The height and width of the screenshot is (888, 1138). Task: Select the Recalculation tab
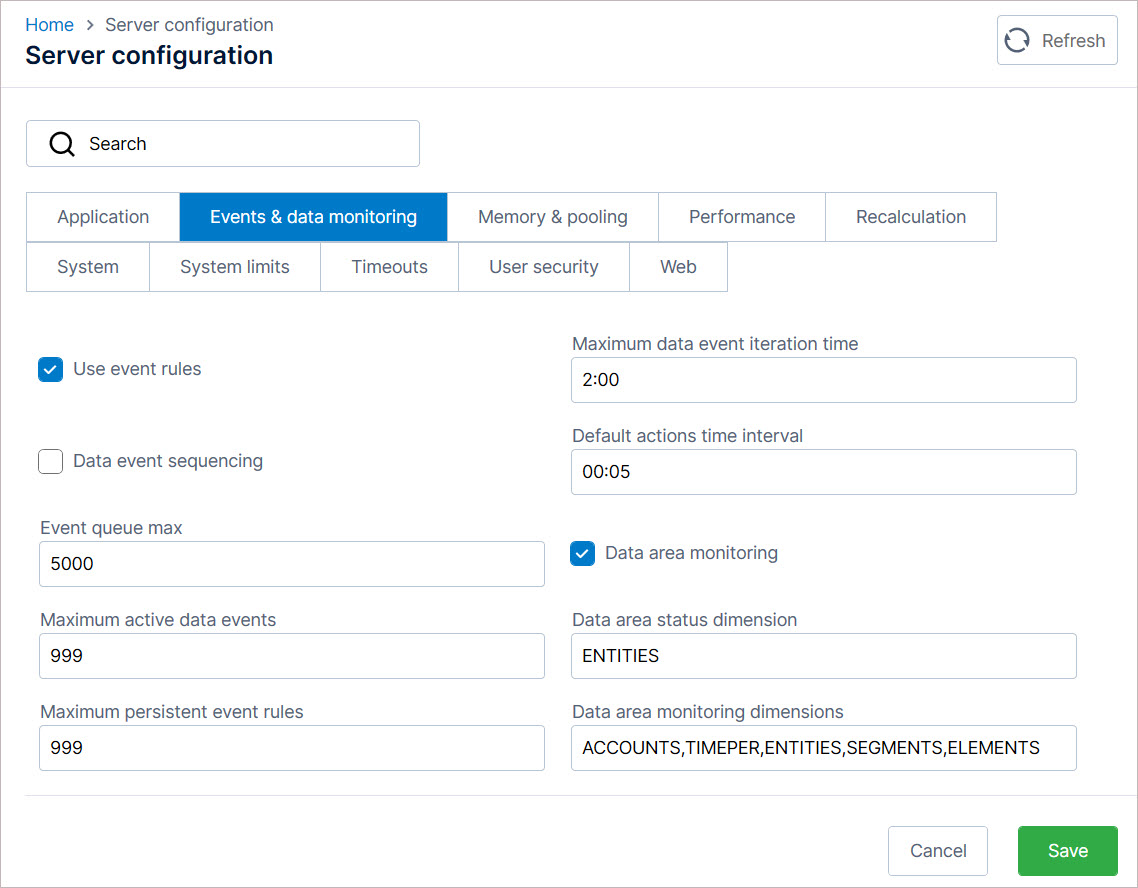click(x=911, y=216)
